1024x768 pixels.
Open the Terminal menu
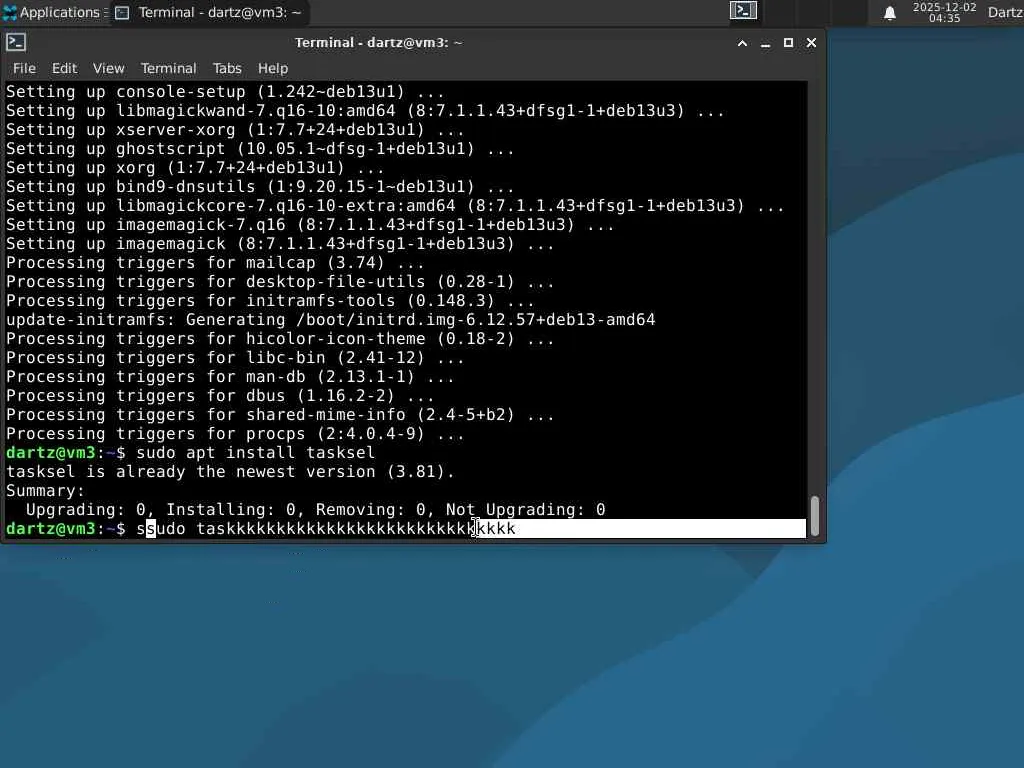coord(168,68)
